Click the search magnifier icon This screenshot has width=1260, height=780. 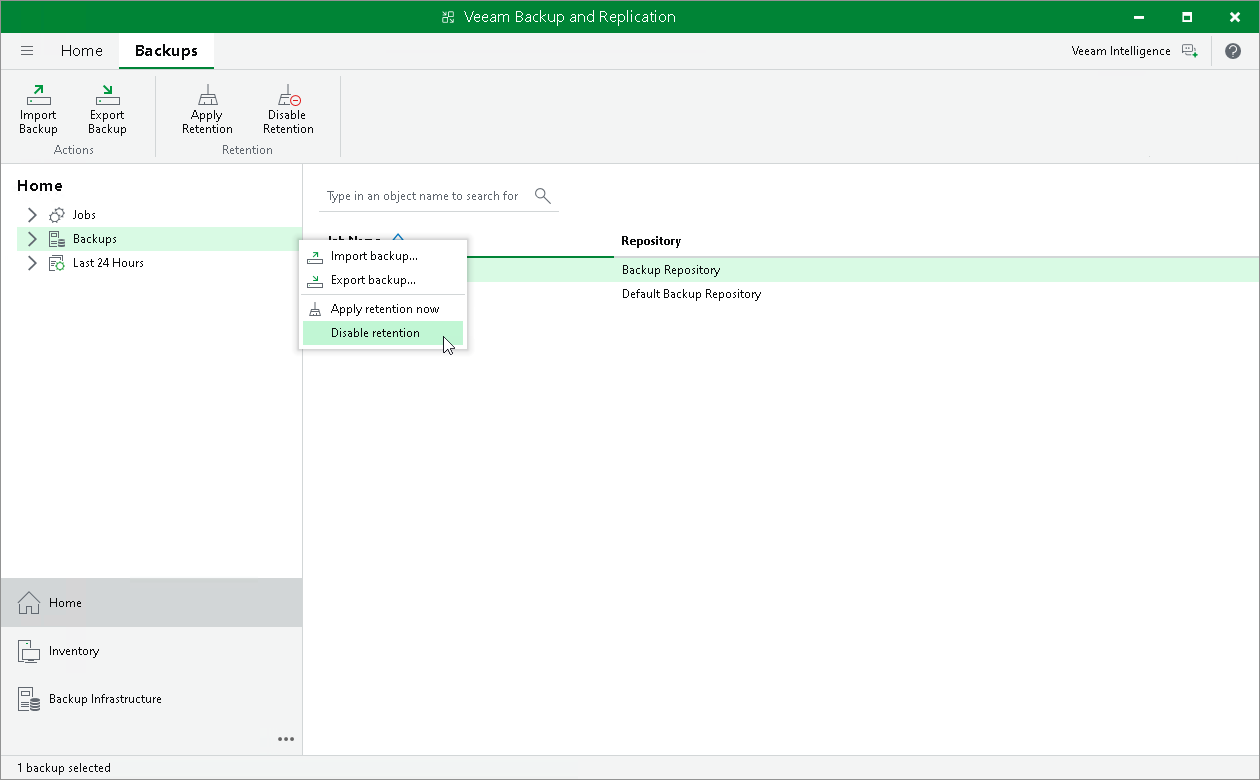click(543, 195)
